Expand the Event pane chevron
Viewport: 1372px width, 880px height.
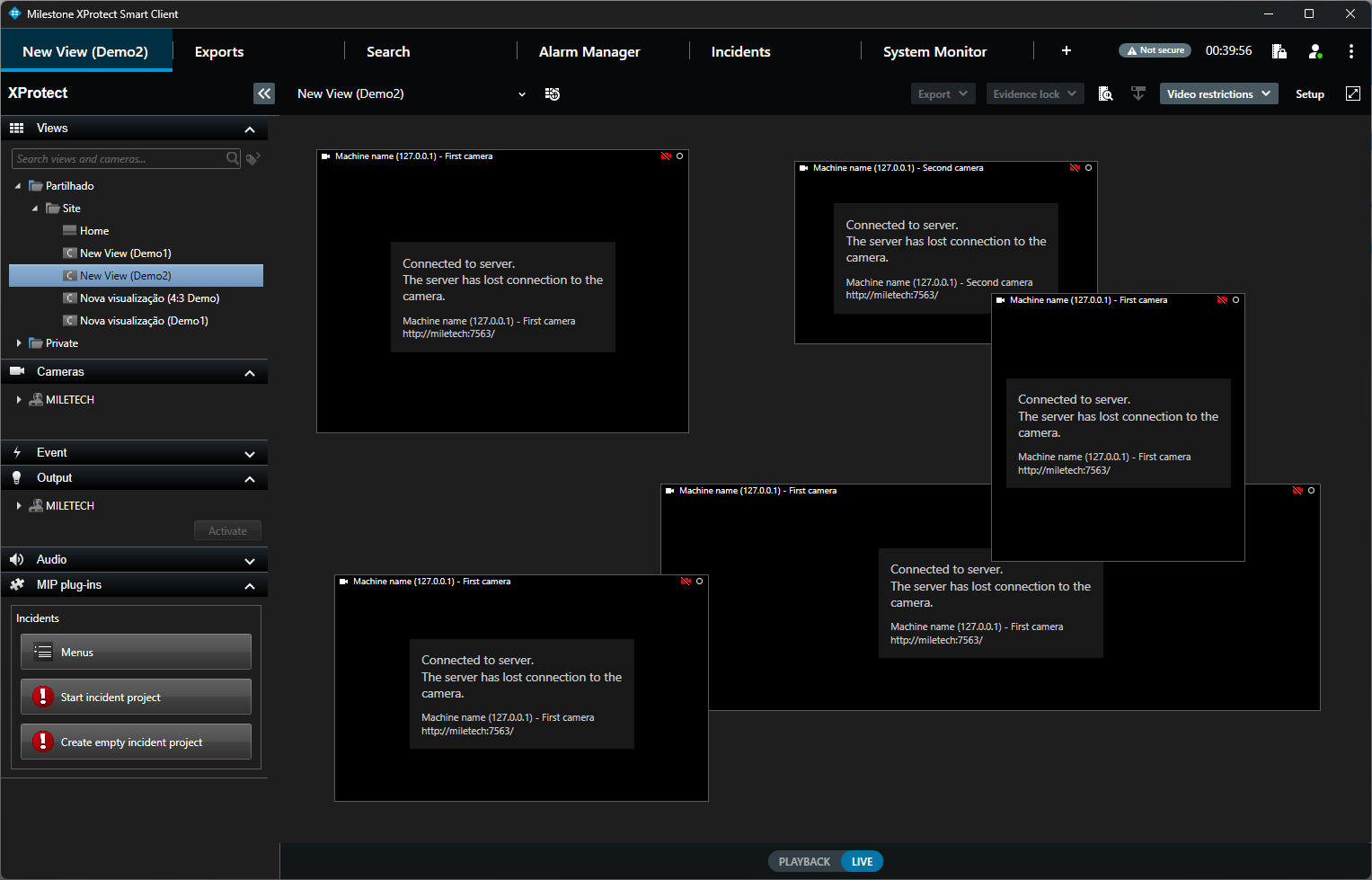click(x=250, y=454)
